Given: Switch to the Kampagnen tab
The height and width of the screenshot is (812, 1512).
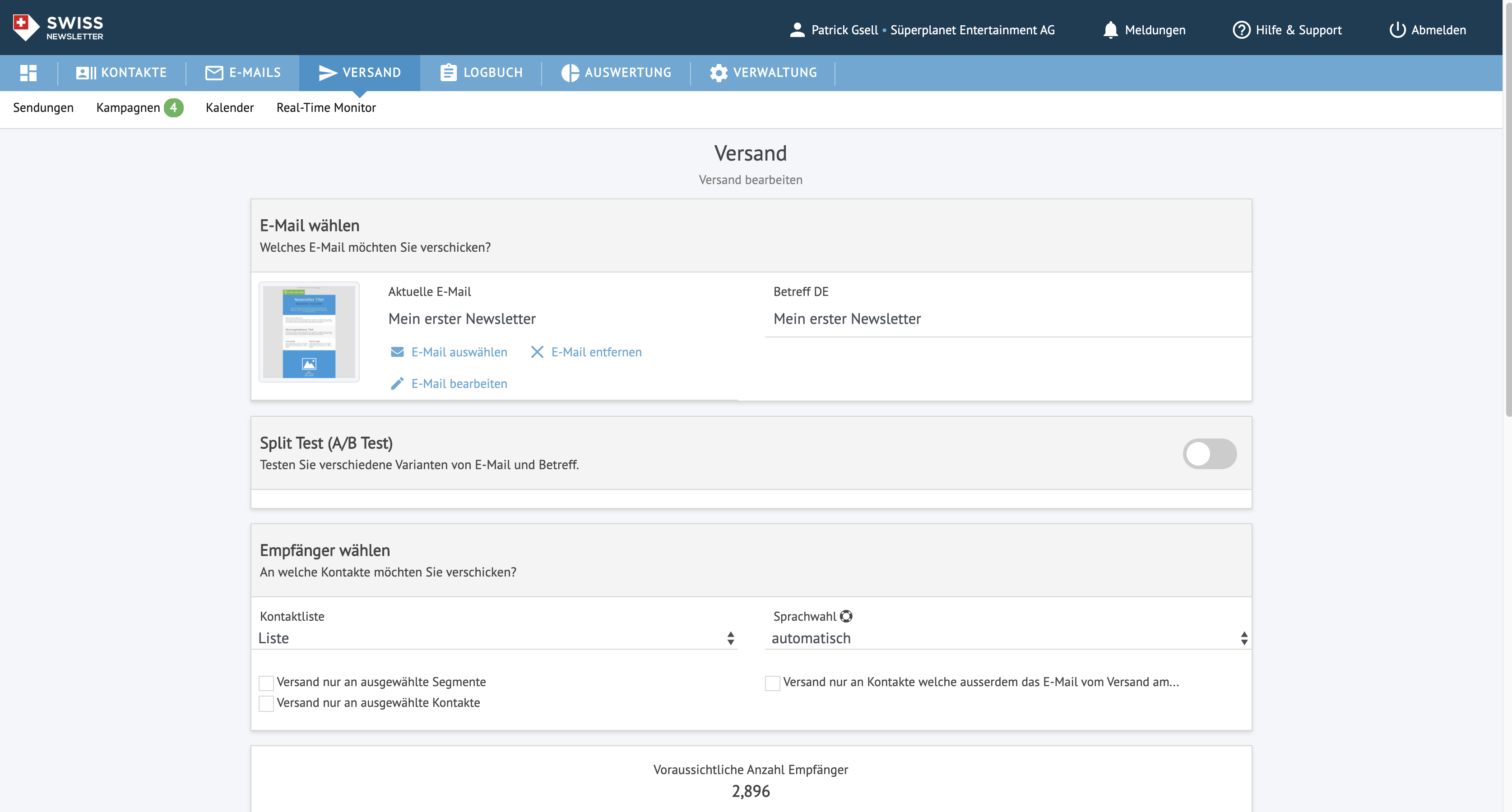Looking at the screenshot, I should (x=128, y=108).
